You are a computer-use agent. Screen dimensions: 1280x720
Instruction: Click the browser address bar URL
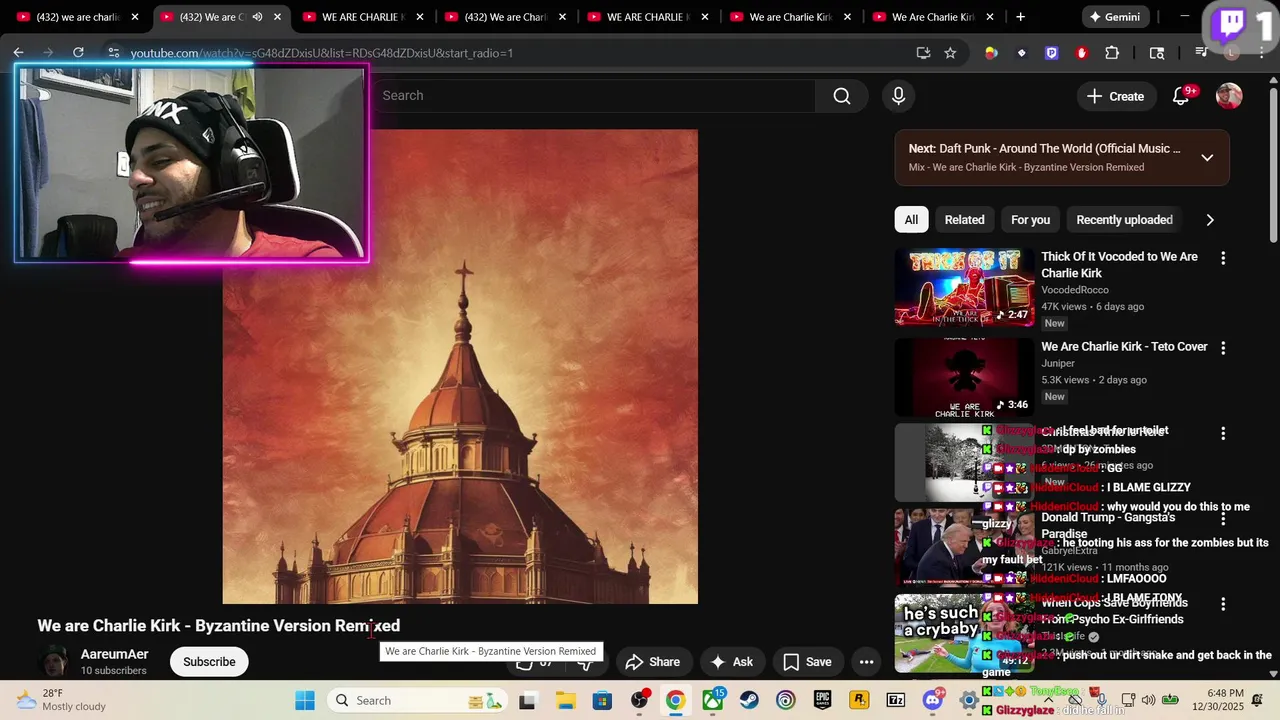[321, 53]
